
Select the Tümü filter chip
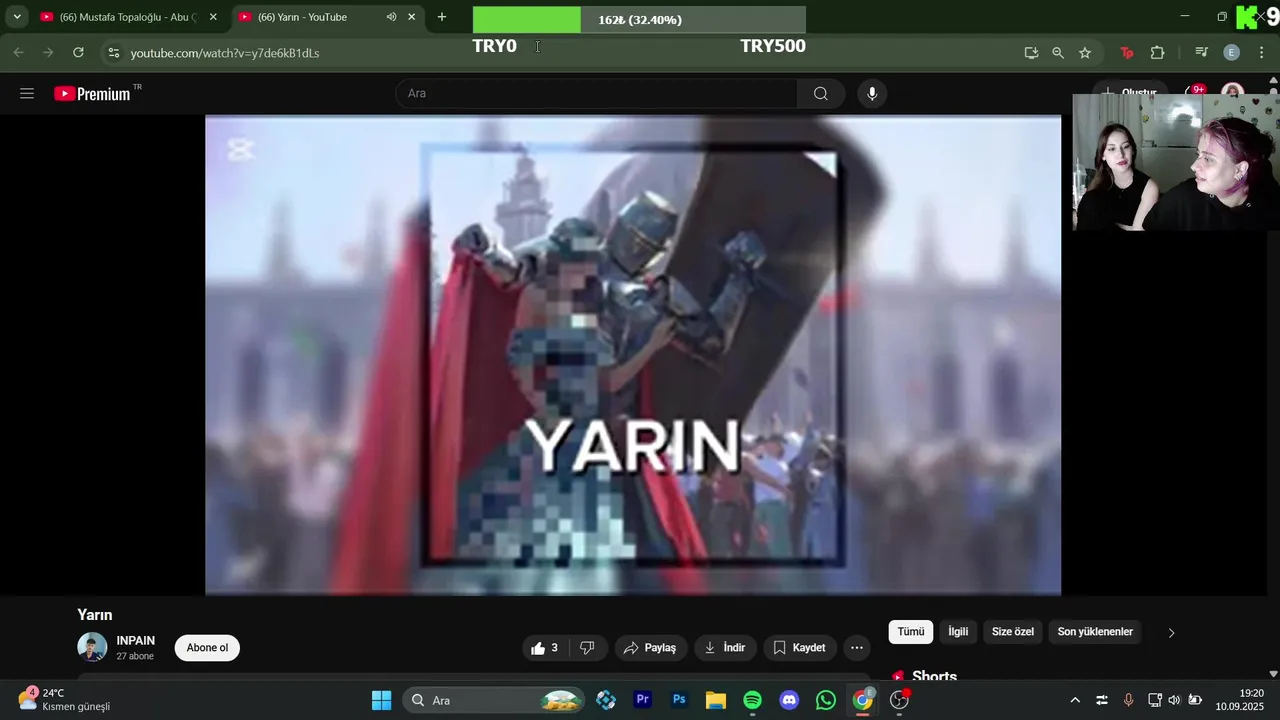[911, 632]
